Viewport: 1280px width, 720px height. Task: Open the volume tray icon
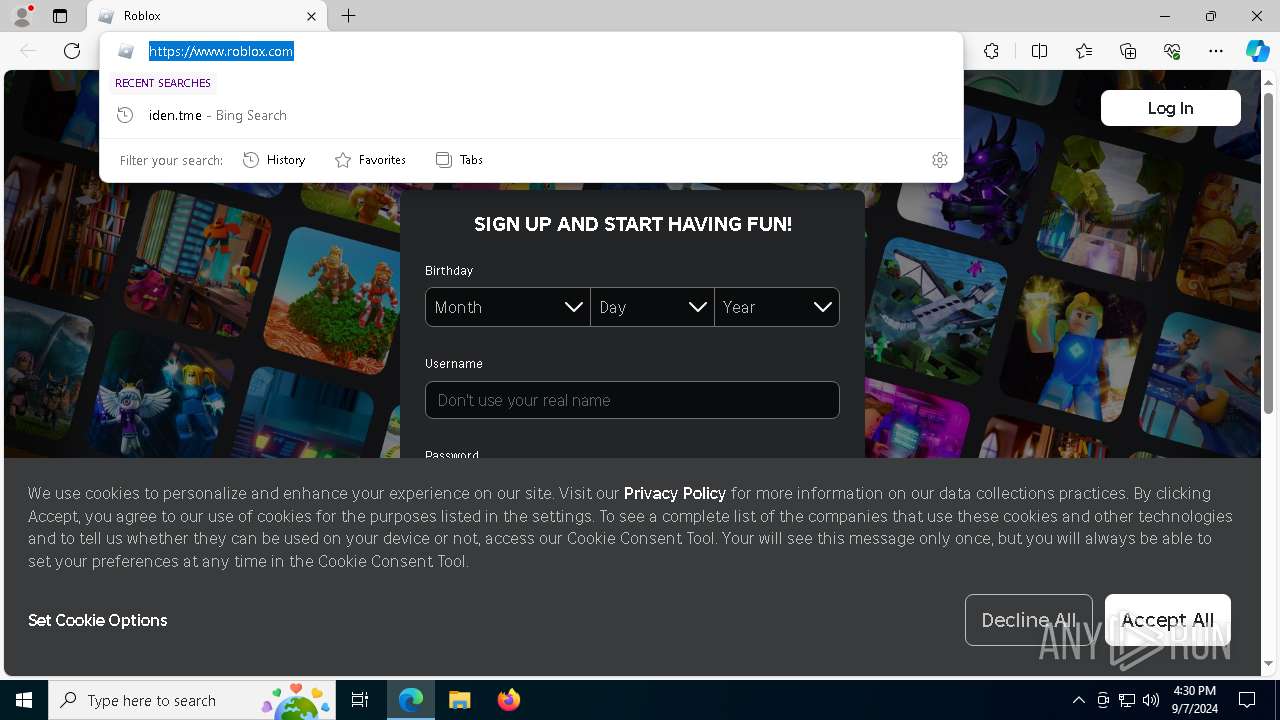pyautogui.click(x=1151, y=700)
